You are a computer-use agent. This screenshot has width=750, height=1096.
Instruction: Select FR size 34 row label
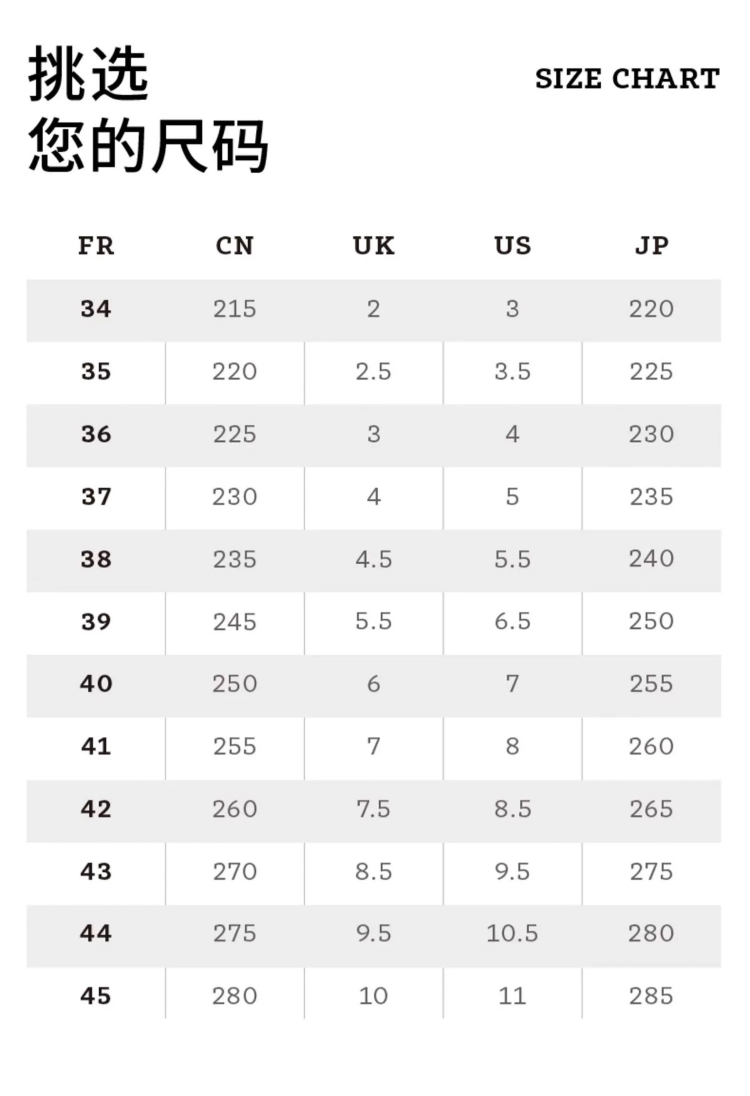point(96,309)
